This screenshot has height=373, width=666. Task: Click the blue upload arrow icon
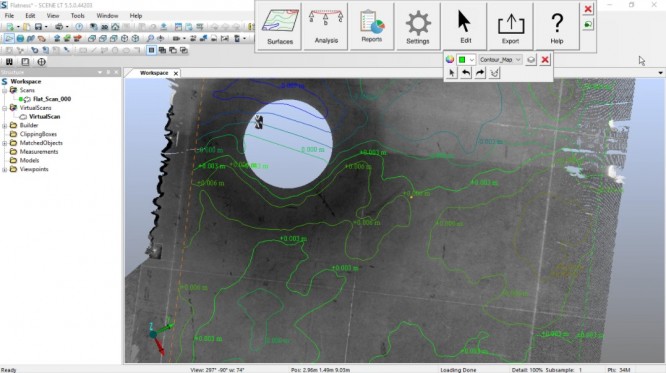[164, 27]
